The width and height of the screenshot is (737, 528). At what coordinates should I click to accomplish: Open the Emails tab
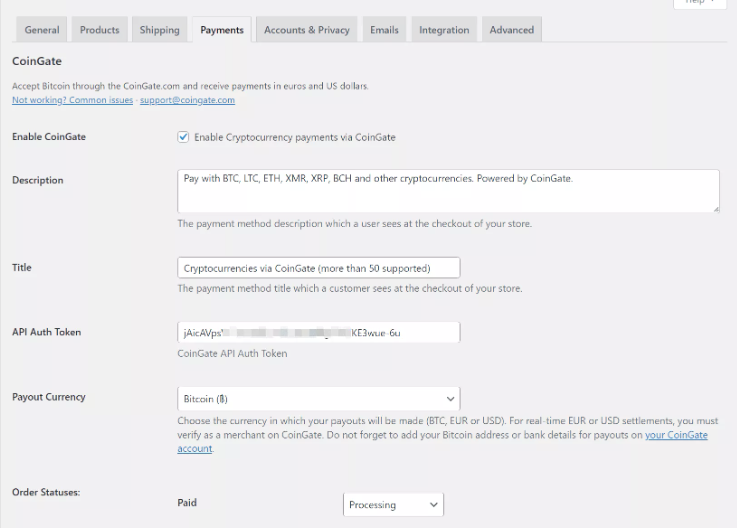pos(384,30)
